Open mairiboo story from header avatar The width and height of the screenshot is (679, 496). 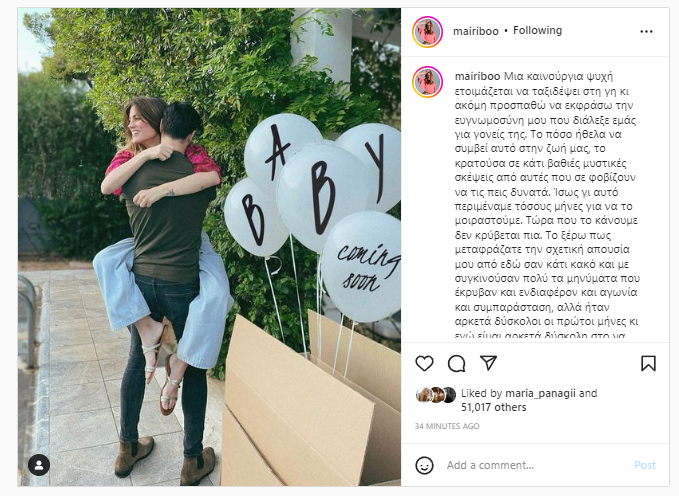(x=427, y=32)
